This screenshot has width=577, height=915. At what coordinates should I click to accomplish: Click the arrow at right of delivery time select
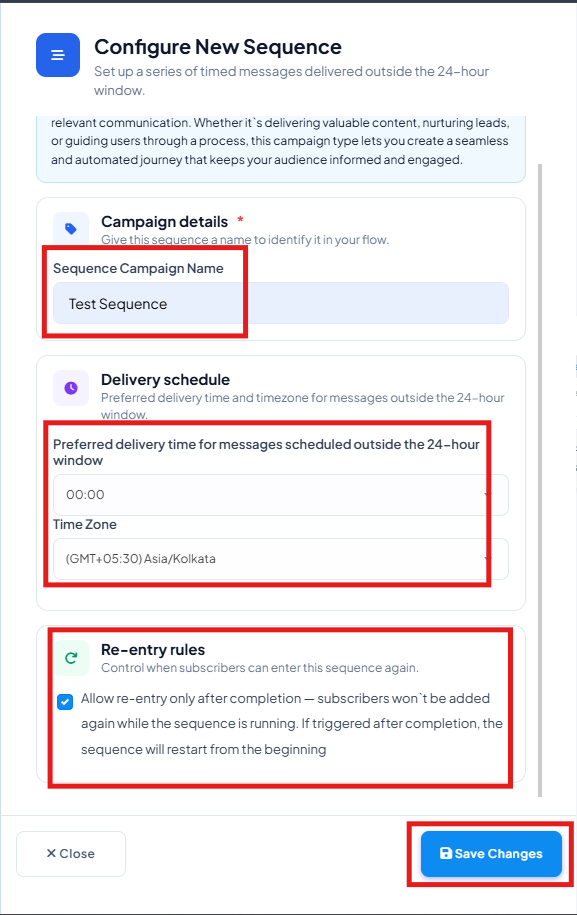point(487,495)
